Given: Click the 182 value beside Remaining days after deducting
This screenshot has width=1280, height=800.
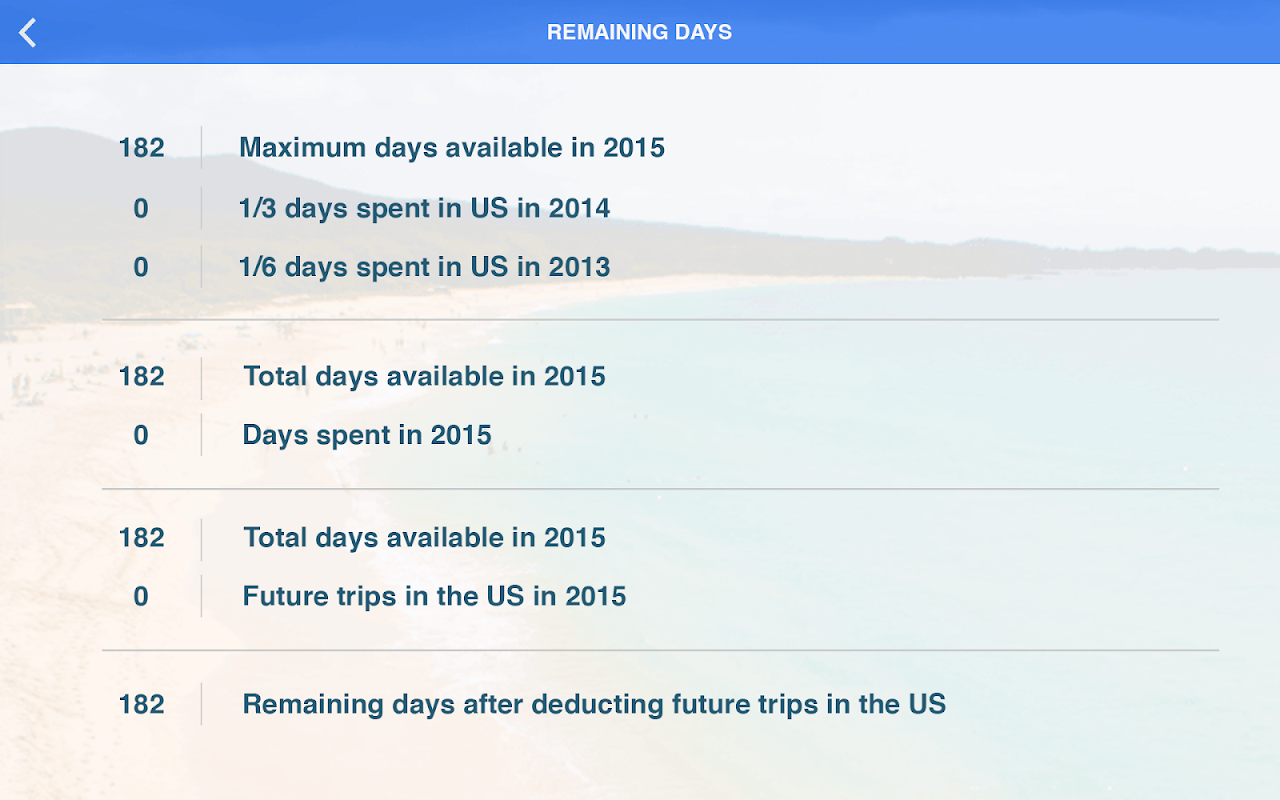Looking at the screenshot, I should 141,704.
